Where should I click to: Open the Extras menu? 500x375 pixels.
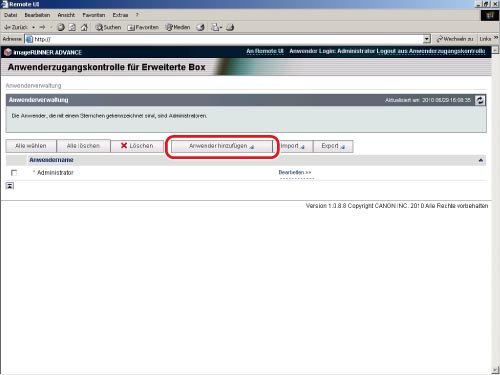120,15
